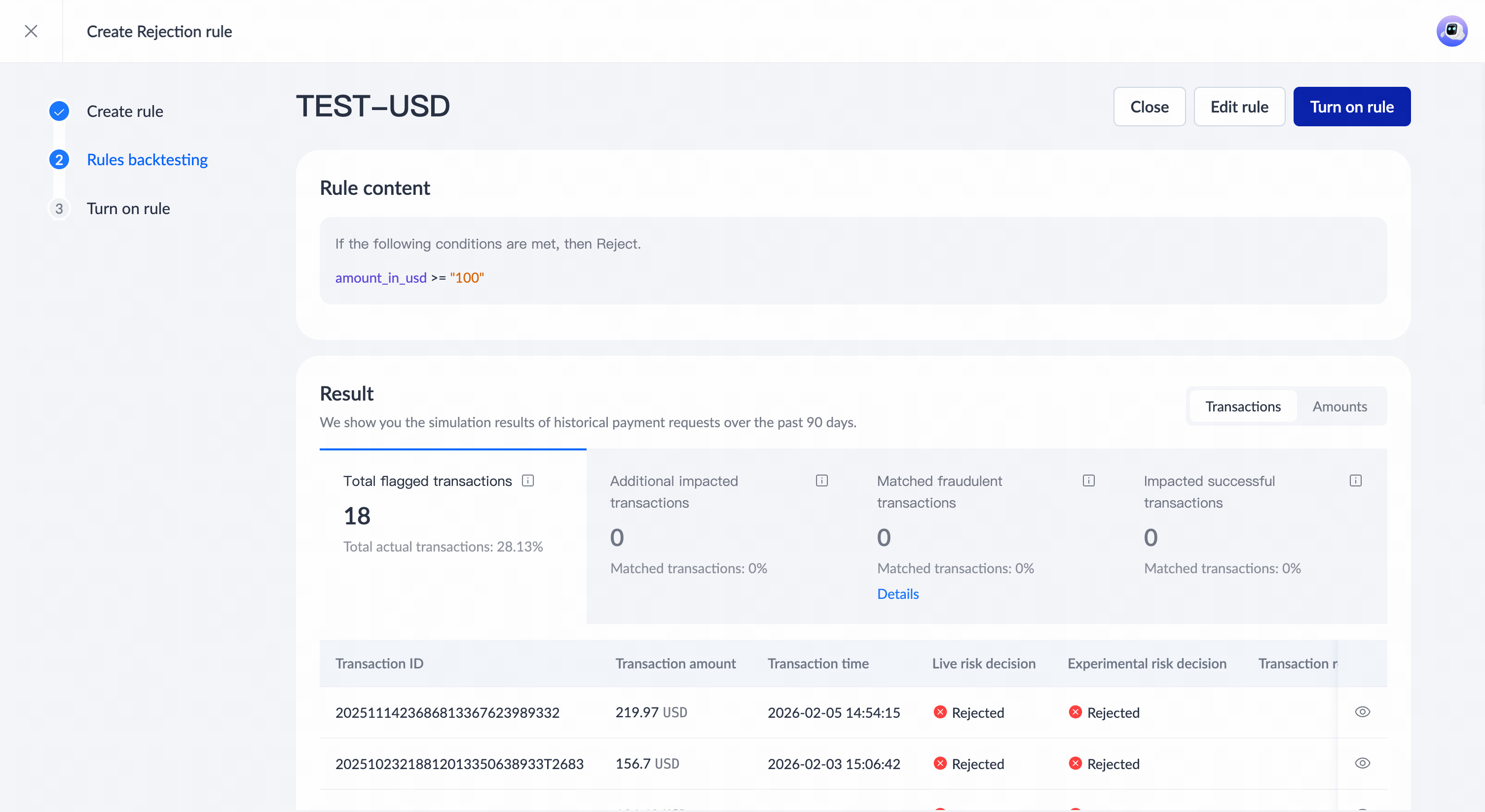Screen dimensions: 1485x812
Task: Click info icon for Additional impacted transactions
Action: pos(821,480)
